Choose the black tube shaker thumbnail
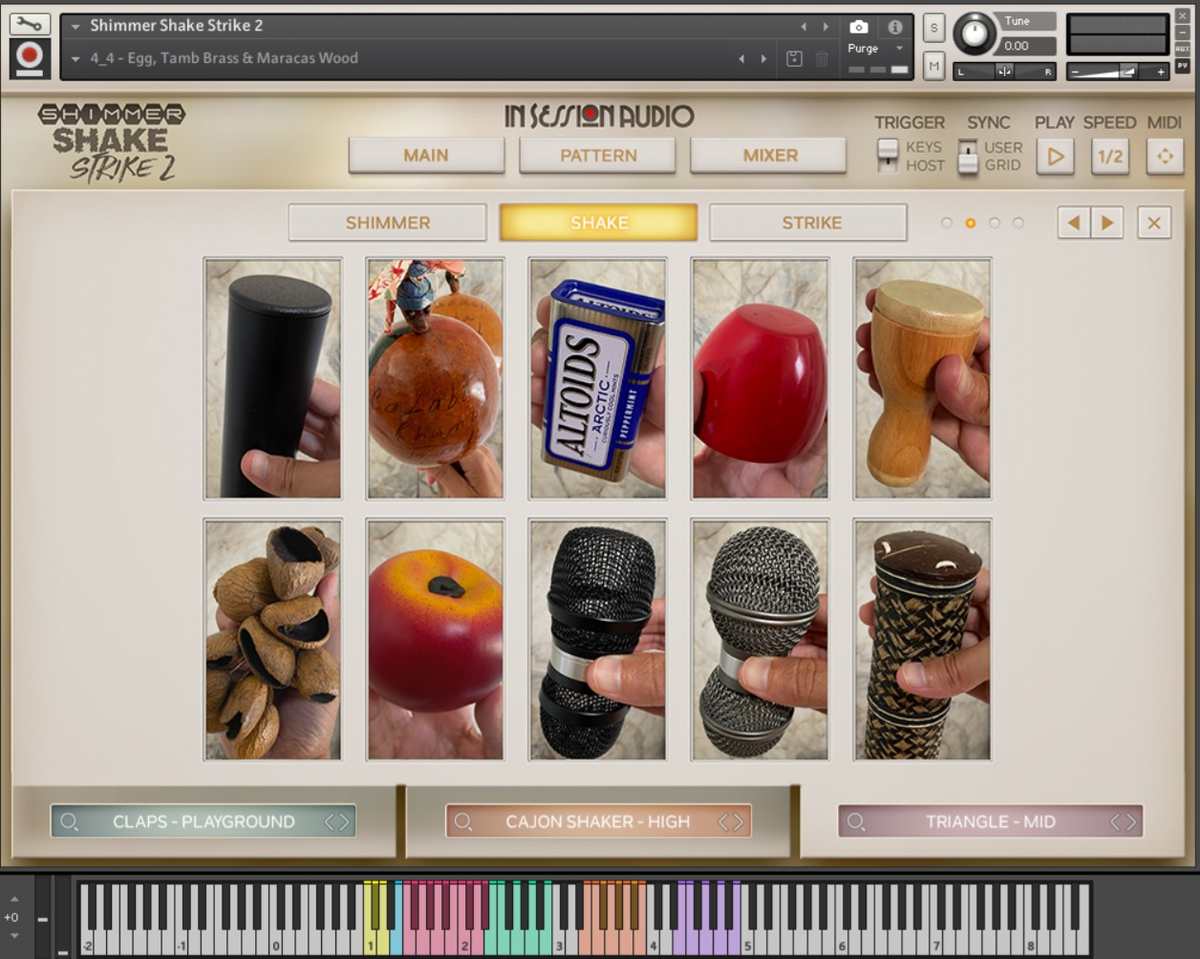 (273, 378)
